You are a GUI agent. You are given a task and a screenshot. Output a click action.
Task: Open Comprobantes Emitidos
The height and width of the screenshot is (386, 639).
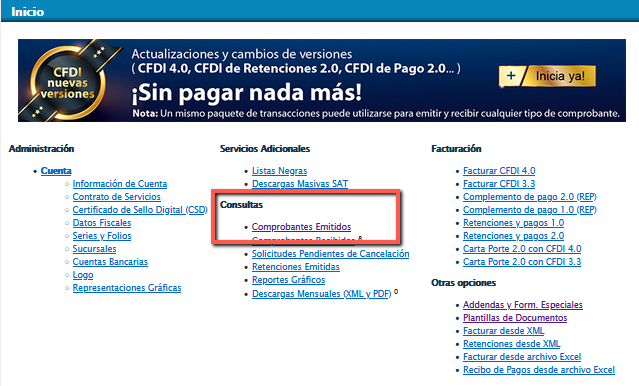click(x=301, y=227)
